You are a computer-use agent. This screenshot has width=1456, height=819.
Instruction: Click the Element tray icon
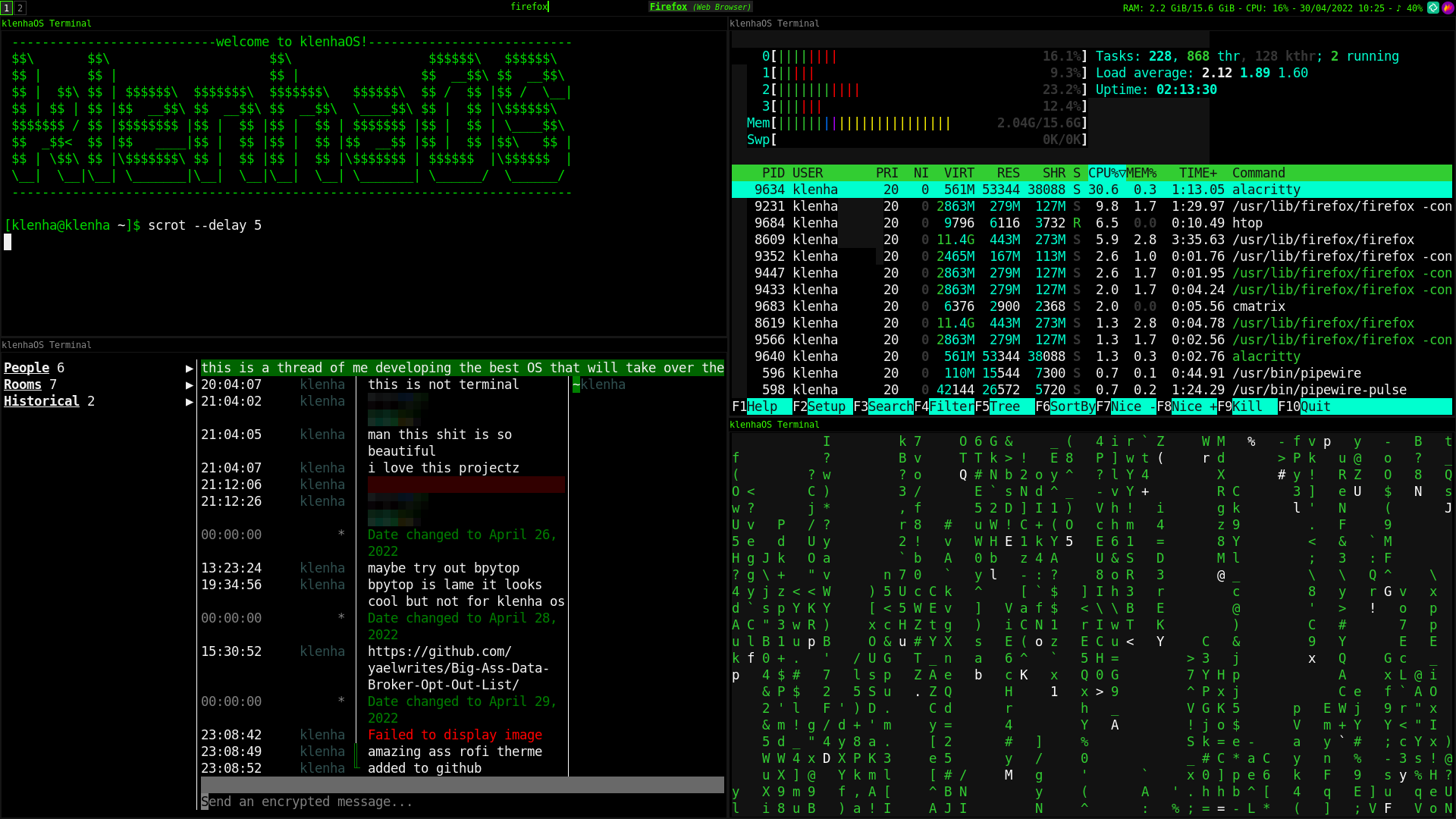tap(1432, 8)
